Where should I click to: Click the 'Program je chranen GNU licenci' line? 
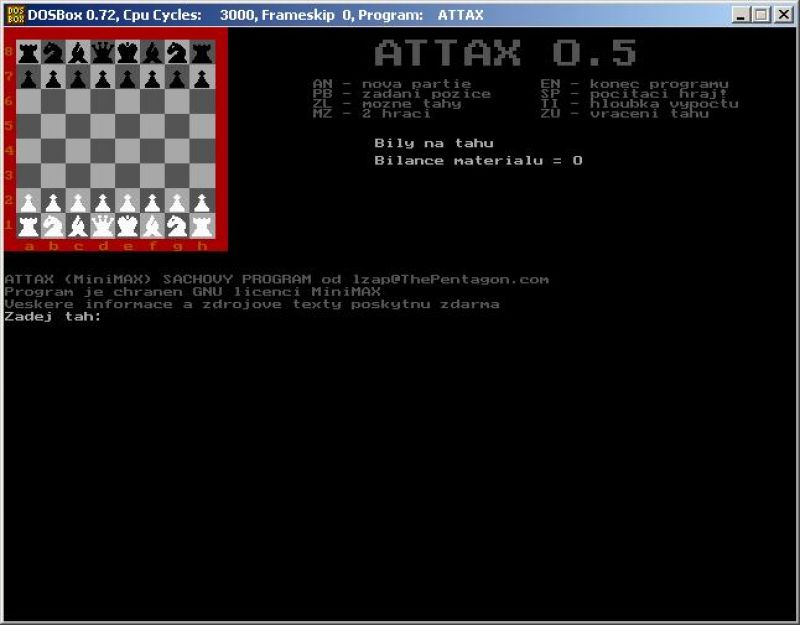click(192, 292)
